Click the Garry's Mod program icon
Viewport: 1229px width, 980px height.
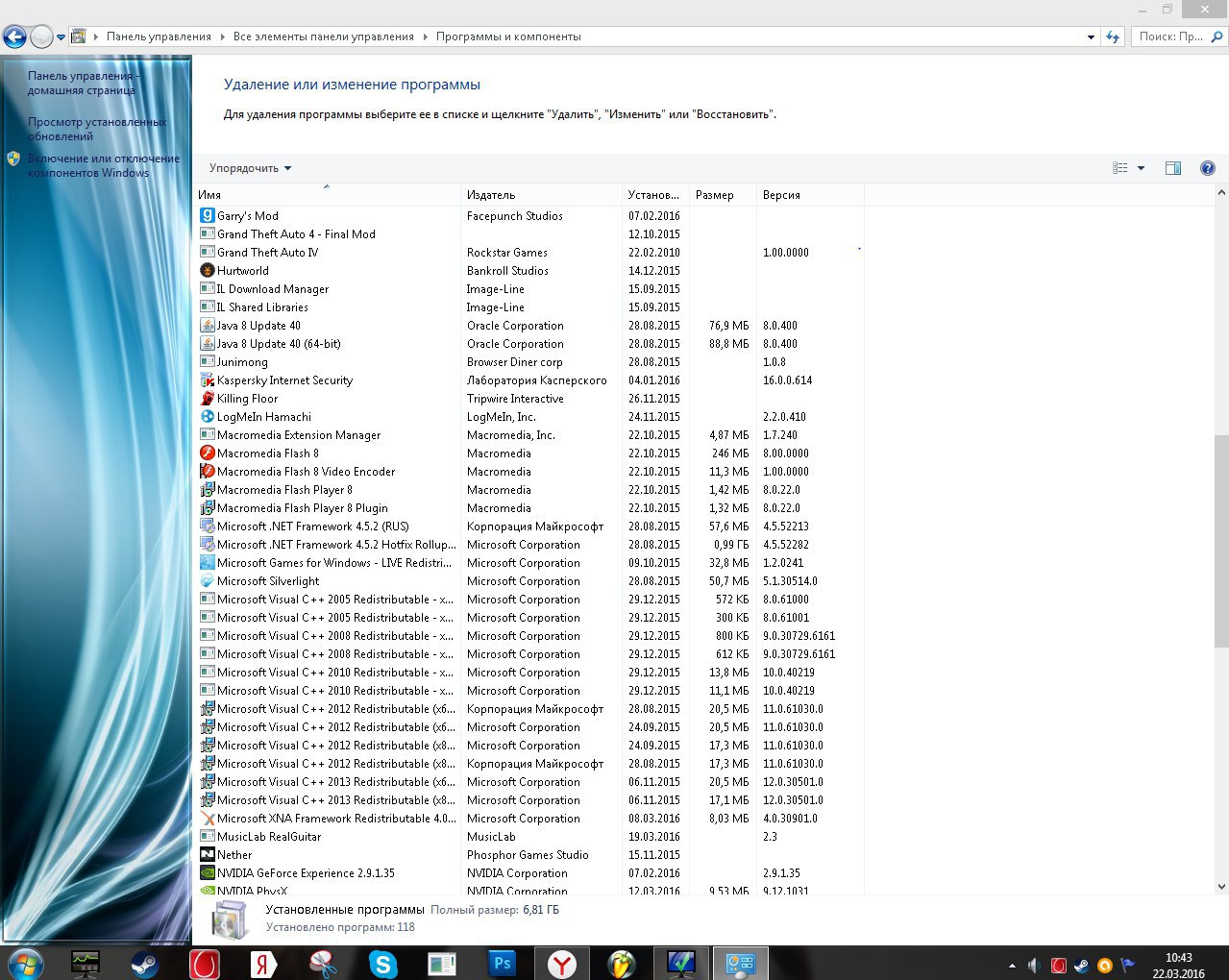point(207,216)
